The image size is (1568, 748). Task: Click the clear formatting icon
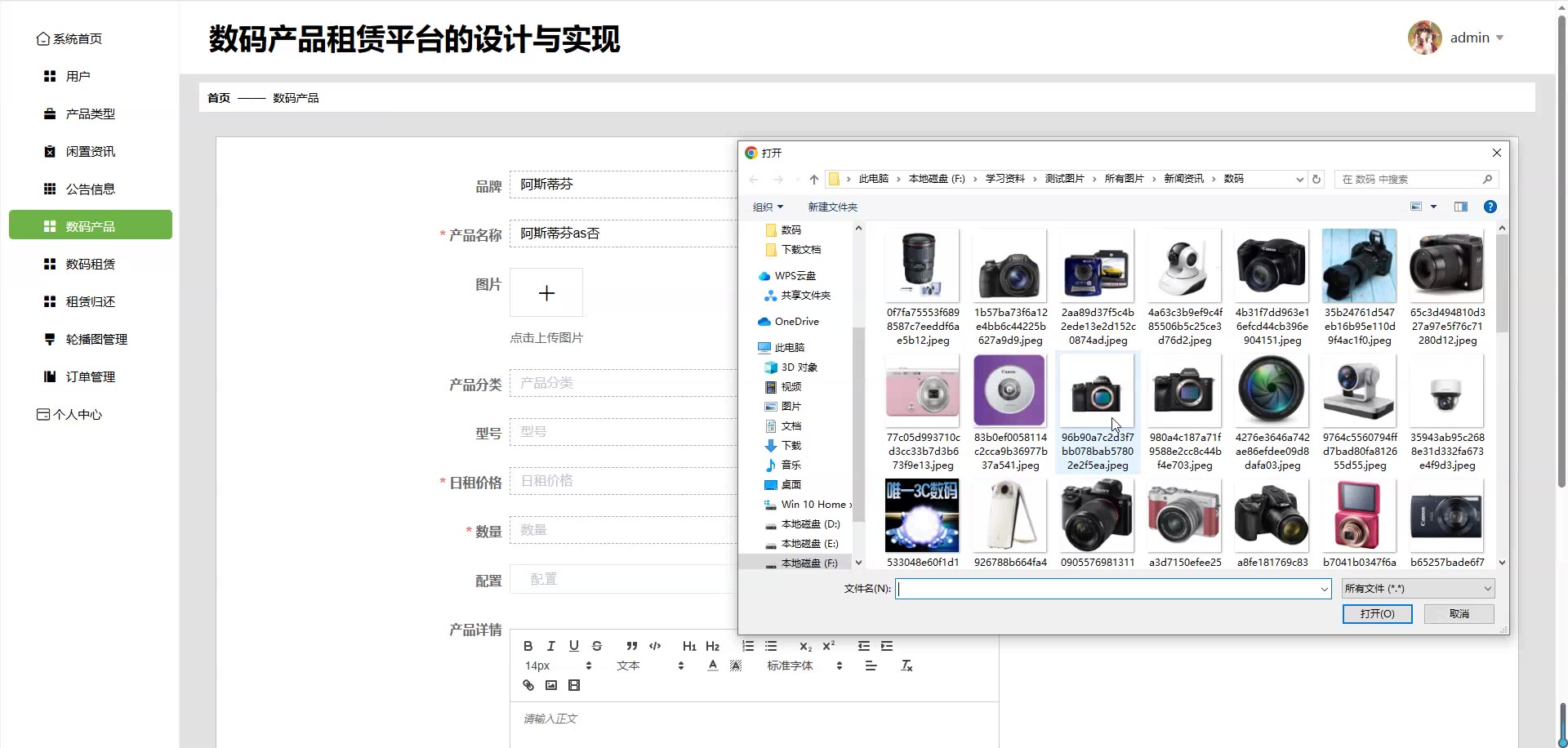(906, 666)
